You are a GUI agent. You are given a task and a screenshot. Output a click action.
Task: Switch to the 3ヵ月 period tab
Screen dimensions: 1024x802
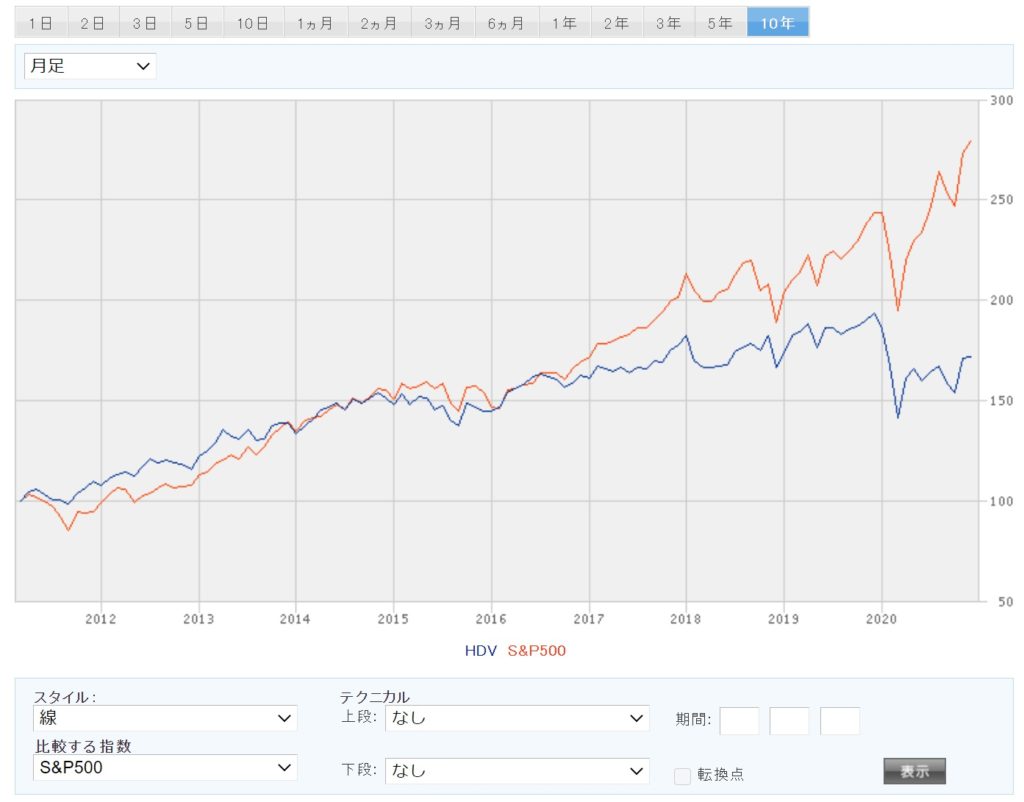click(x=443, y=23)
